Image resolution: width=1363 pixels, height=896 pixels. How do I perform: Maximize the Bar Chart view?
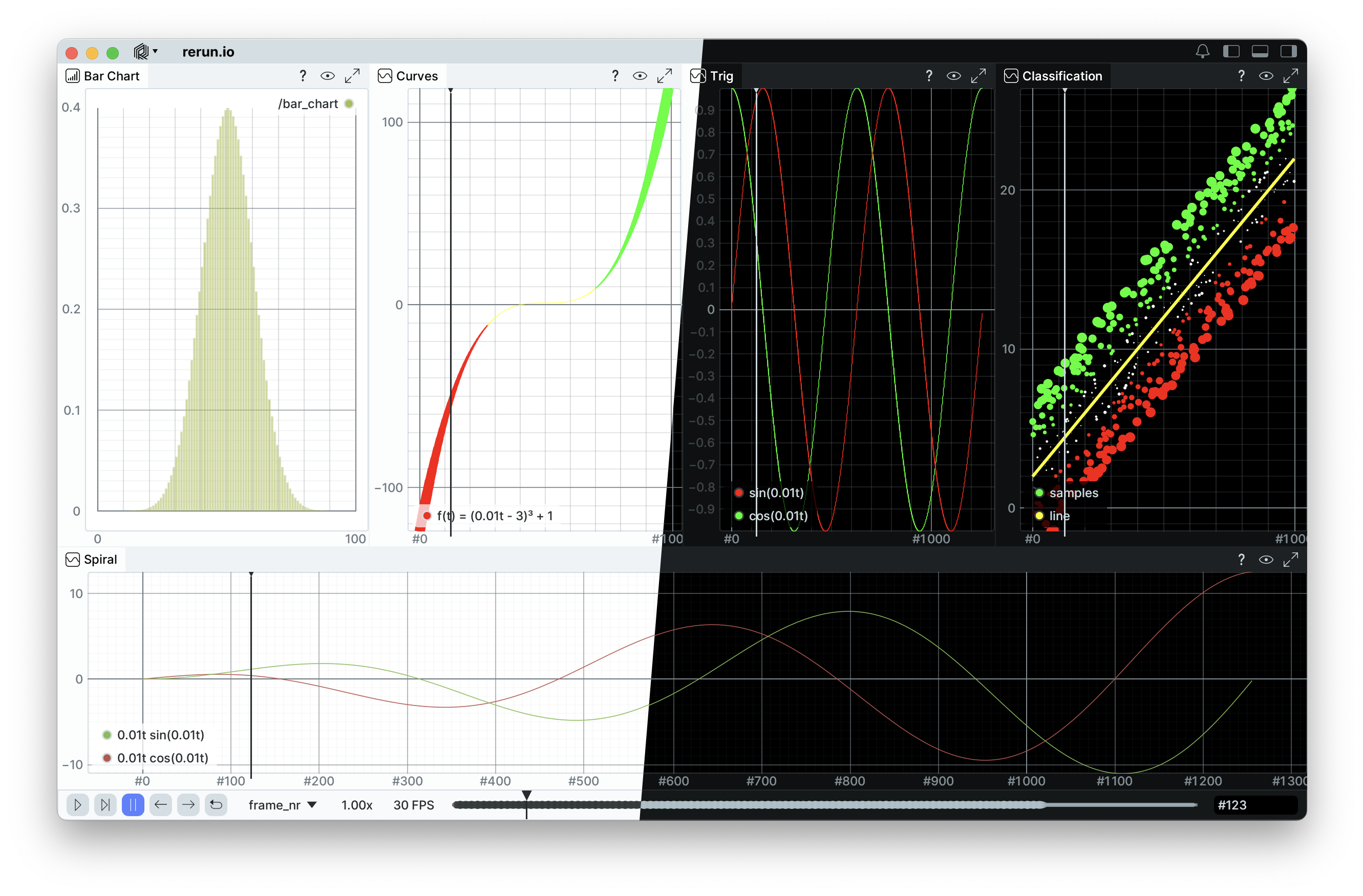tap(352, 76)
